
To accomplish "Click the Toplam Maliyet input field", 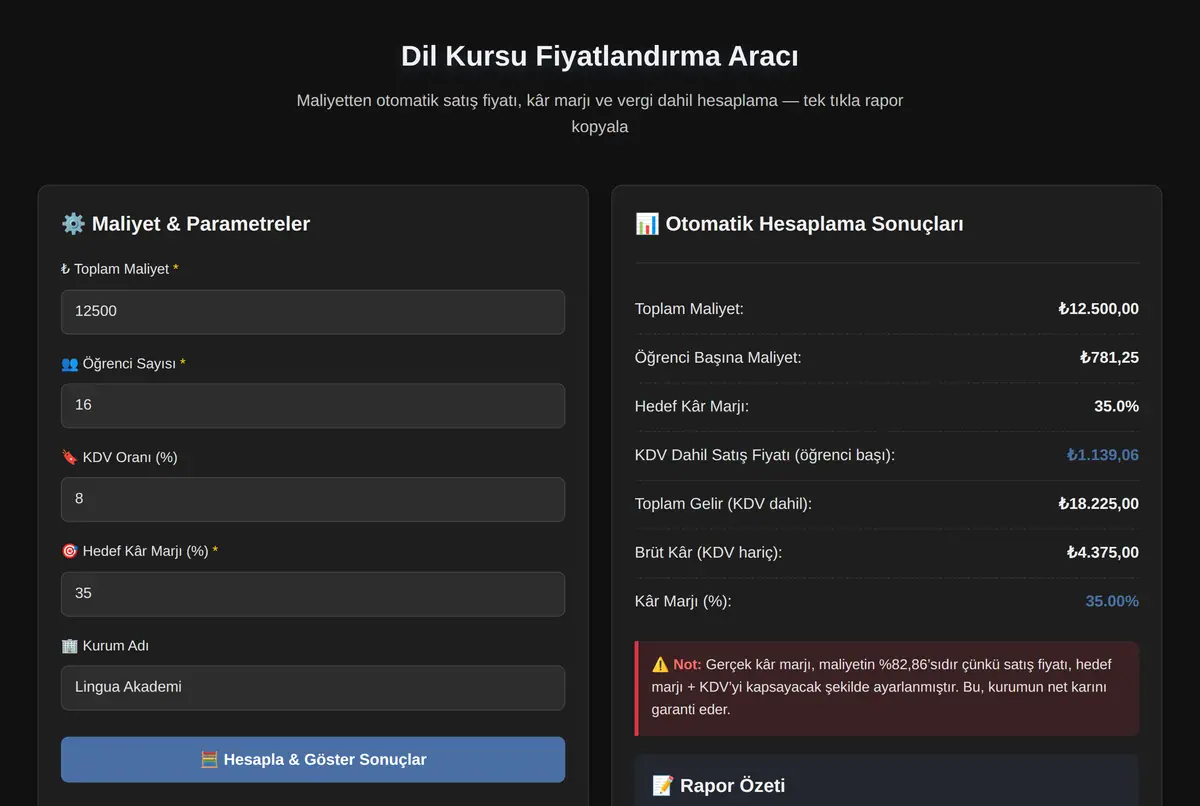I will 313,312.
